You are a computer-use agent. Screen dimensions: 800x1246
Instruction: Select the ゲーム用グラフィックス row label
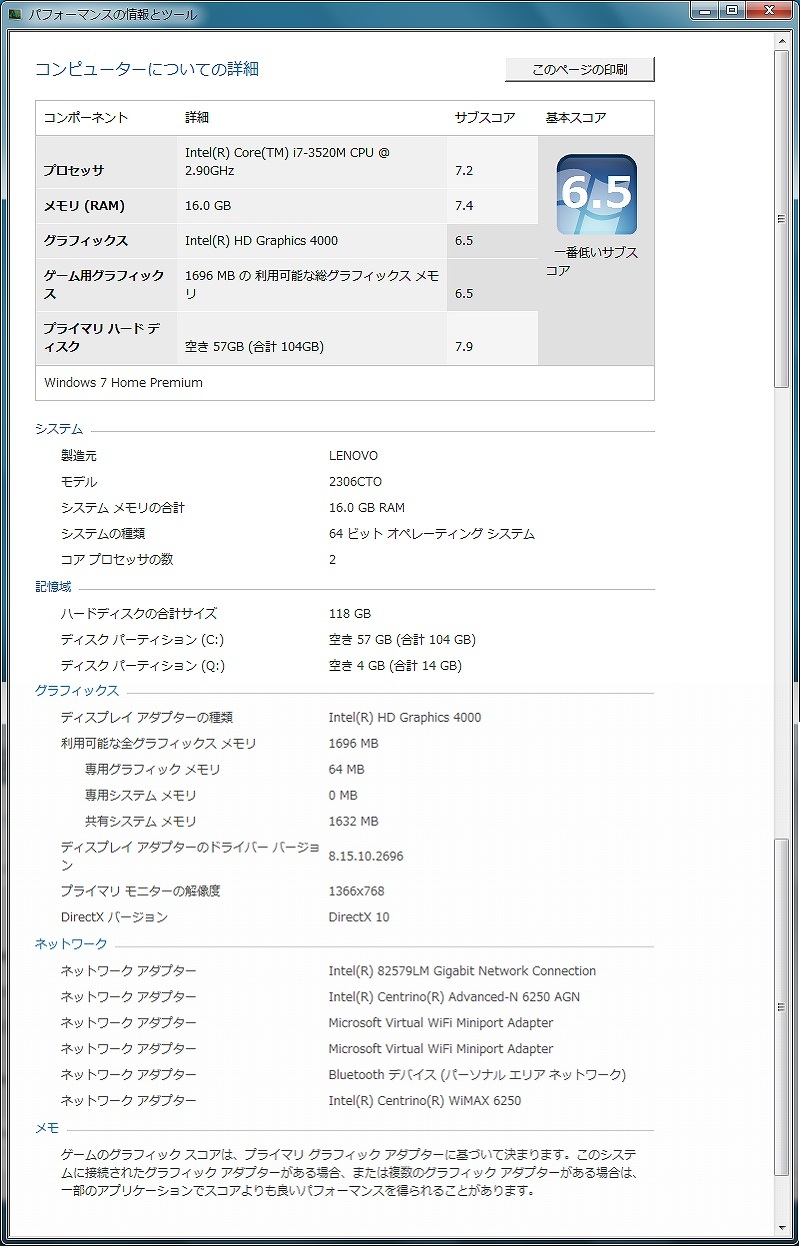point(104,285)
